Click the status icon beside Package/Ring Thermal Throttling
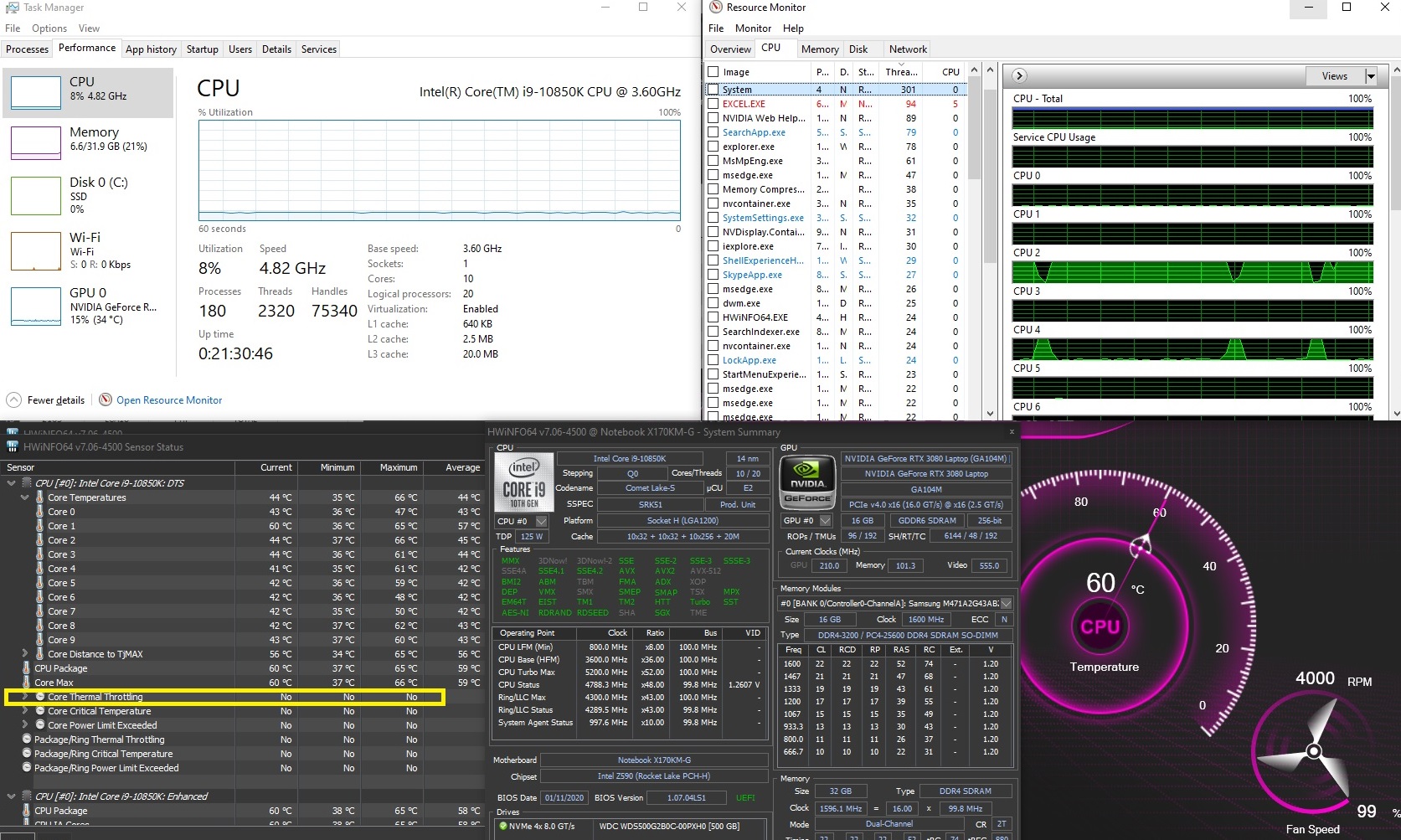 pyautogui.click(x=27, y=740)
